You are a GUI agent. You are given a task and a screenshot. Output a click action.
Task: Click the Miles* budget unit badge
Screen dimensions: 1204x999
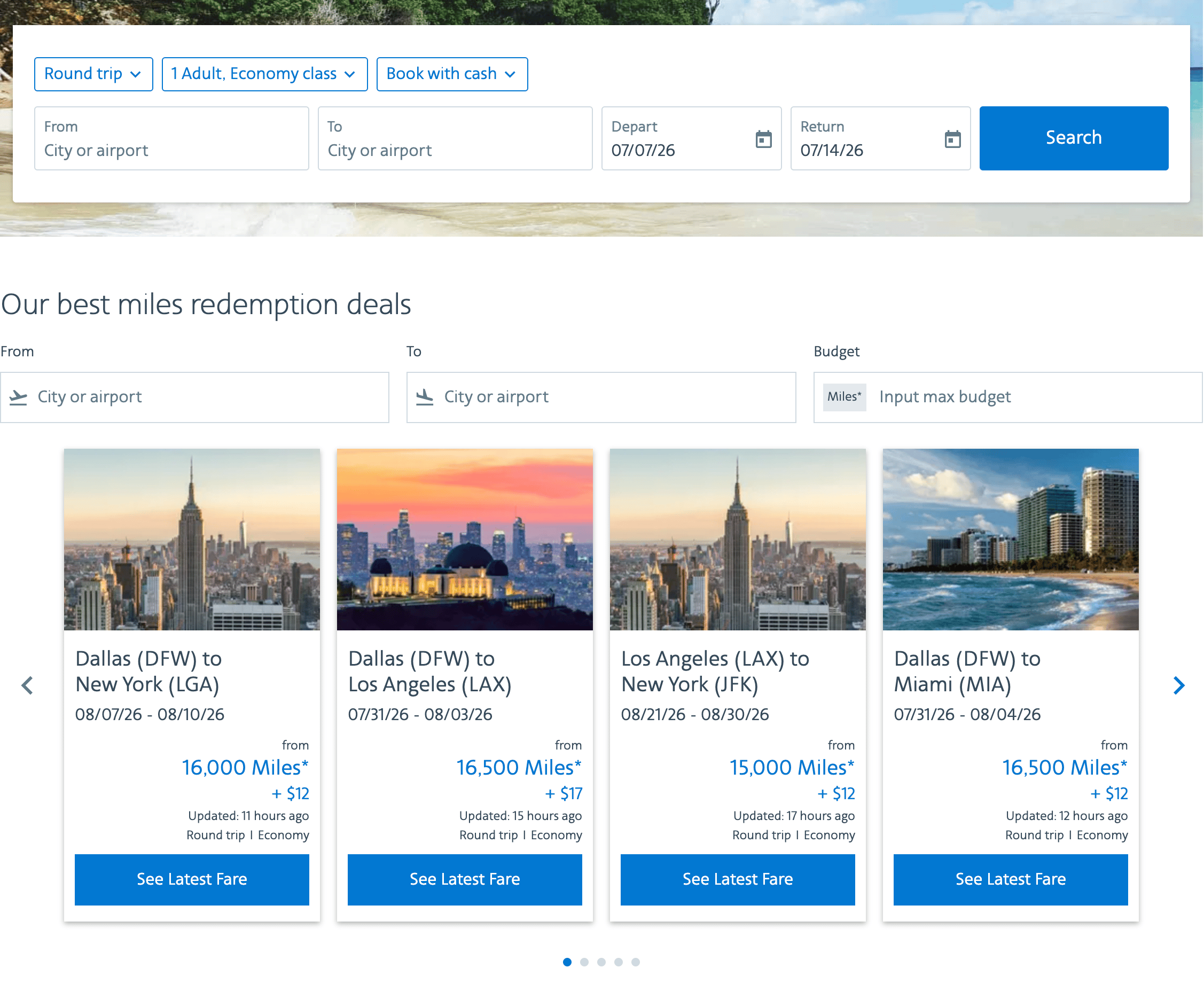[844, 397]
